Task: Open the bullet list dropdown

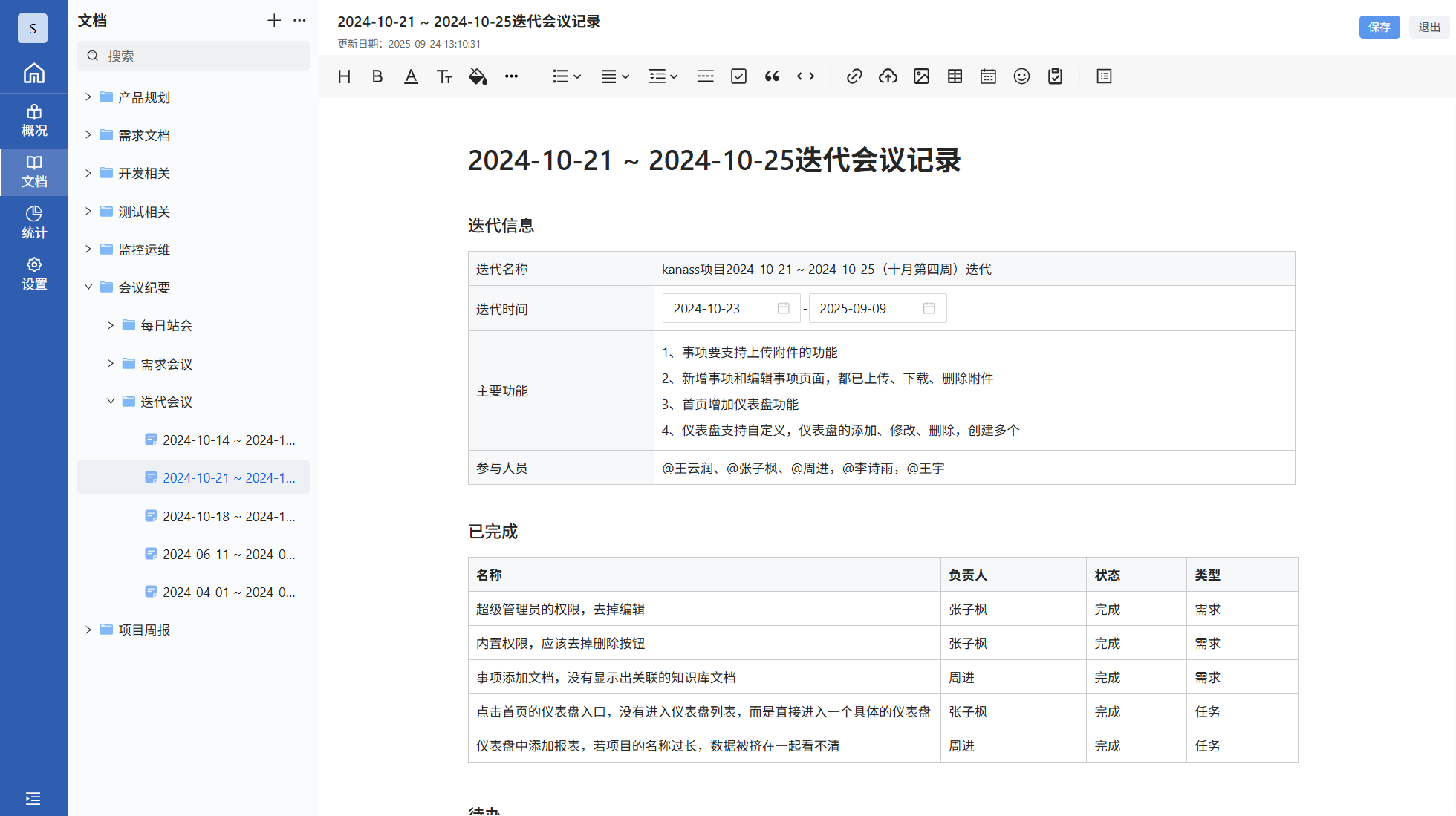Action: pyautogui.click(x=566, y=76)
